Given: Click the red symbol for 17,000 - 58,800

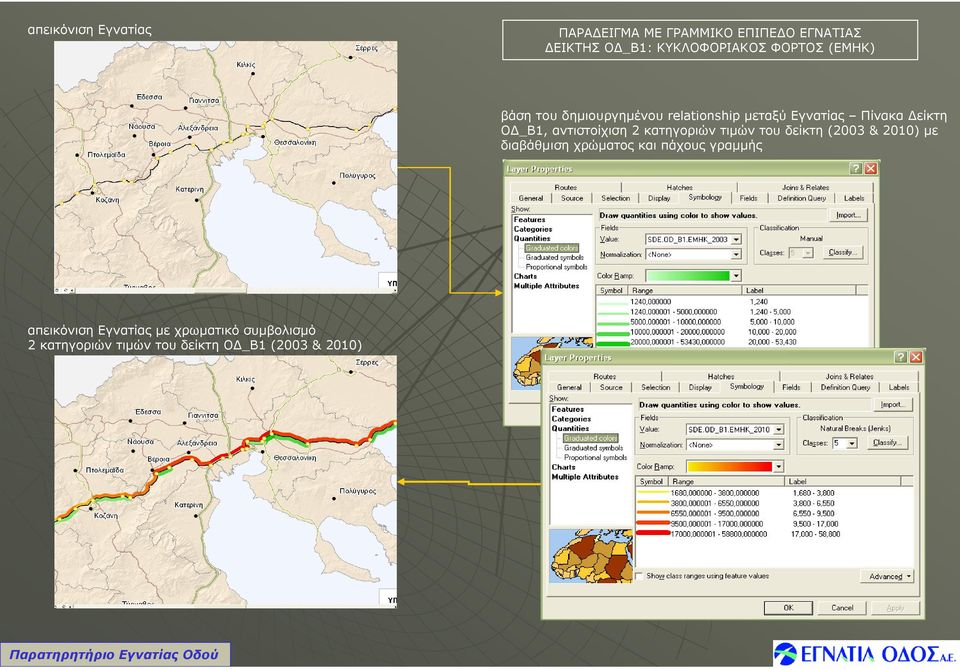Looking at the screenshot, I should point(653,534).
